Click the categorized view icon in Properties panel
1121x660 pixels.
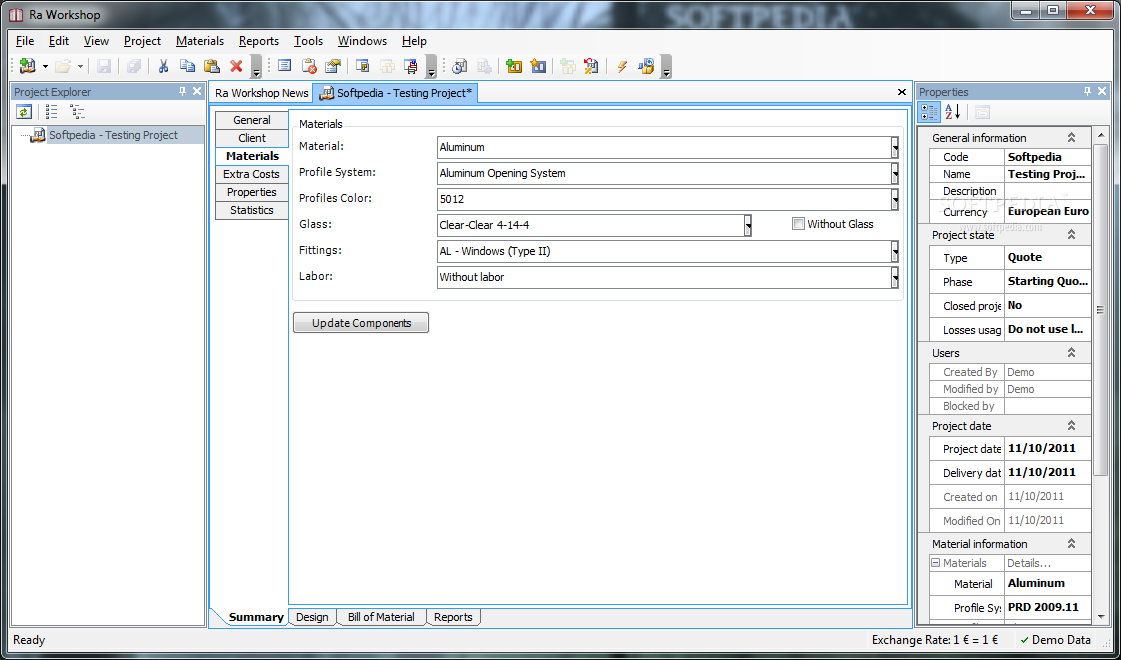point(929,112)
